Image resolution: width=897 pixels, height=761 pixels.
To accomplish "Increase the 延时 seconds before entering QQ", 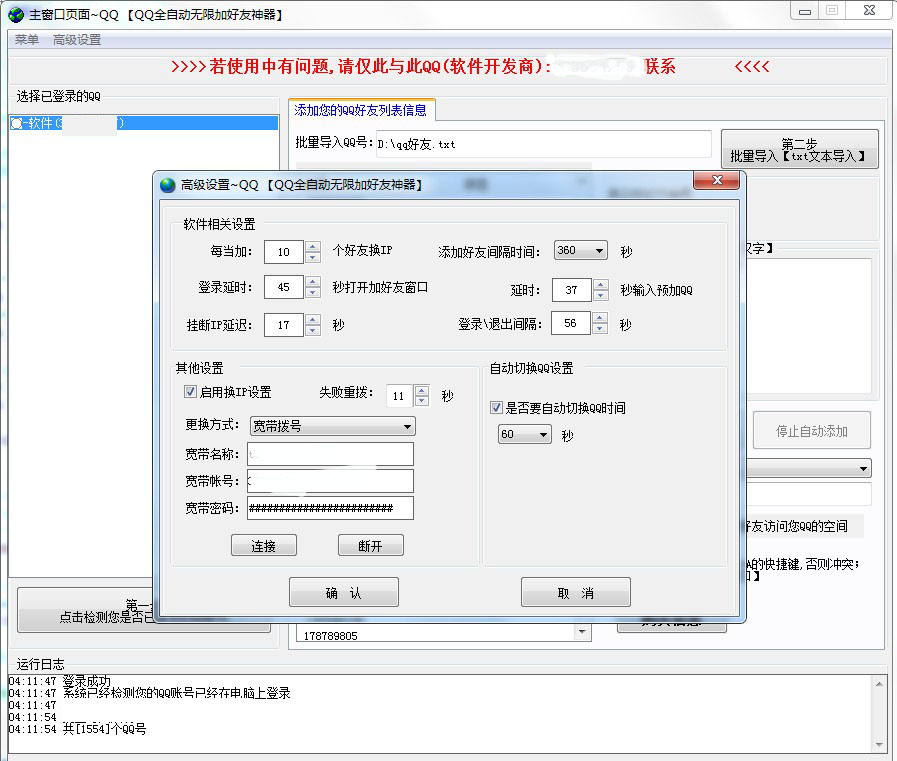I will [x=600, y=284].
